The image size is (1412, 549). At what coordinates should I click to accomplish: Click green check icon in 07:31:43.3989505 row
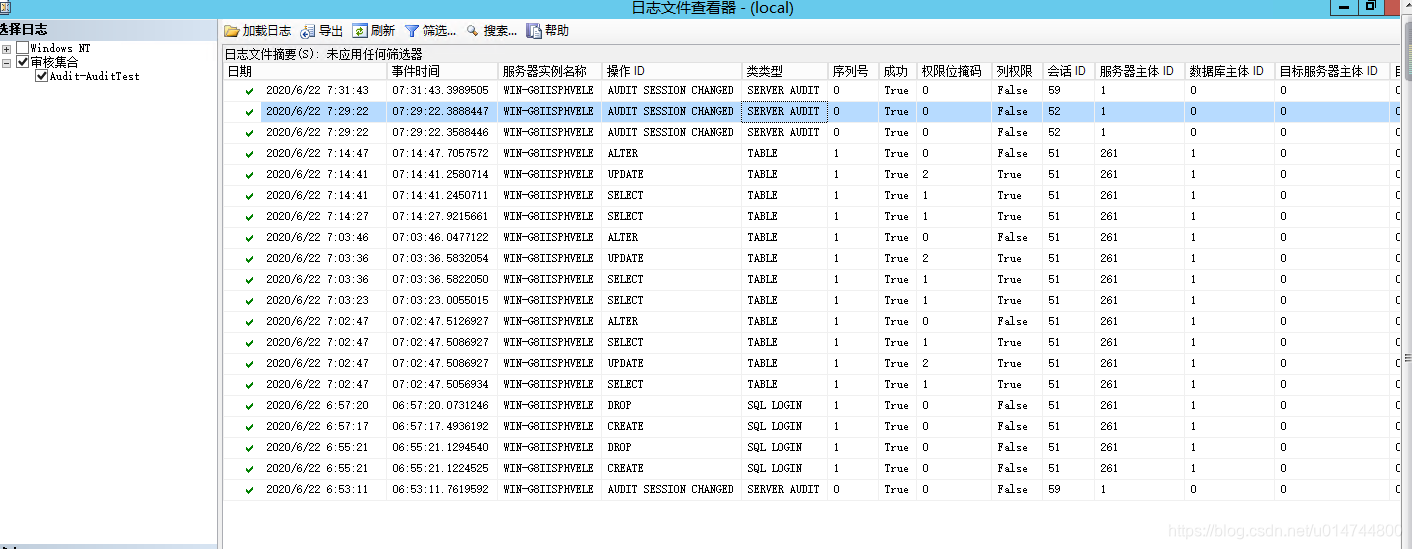249,91
